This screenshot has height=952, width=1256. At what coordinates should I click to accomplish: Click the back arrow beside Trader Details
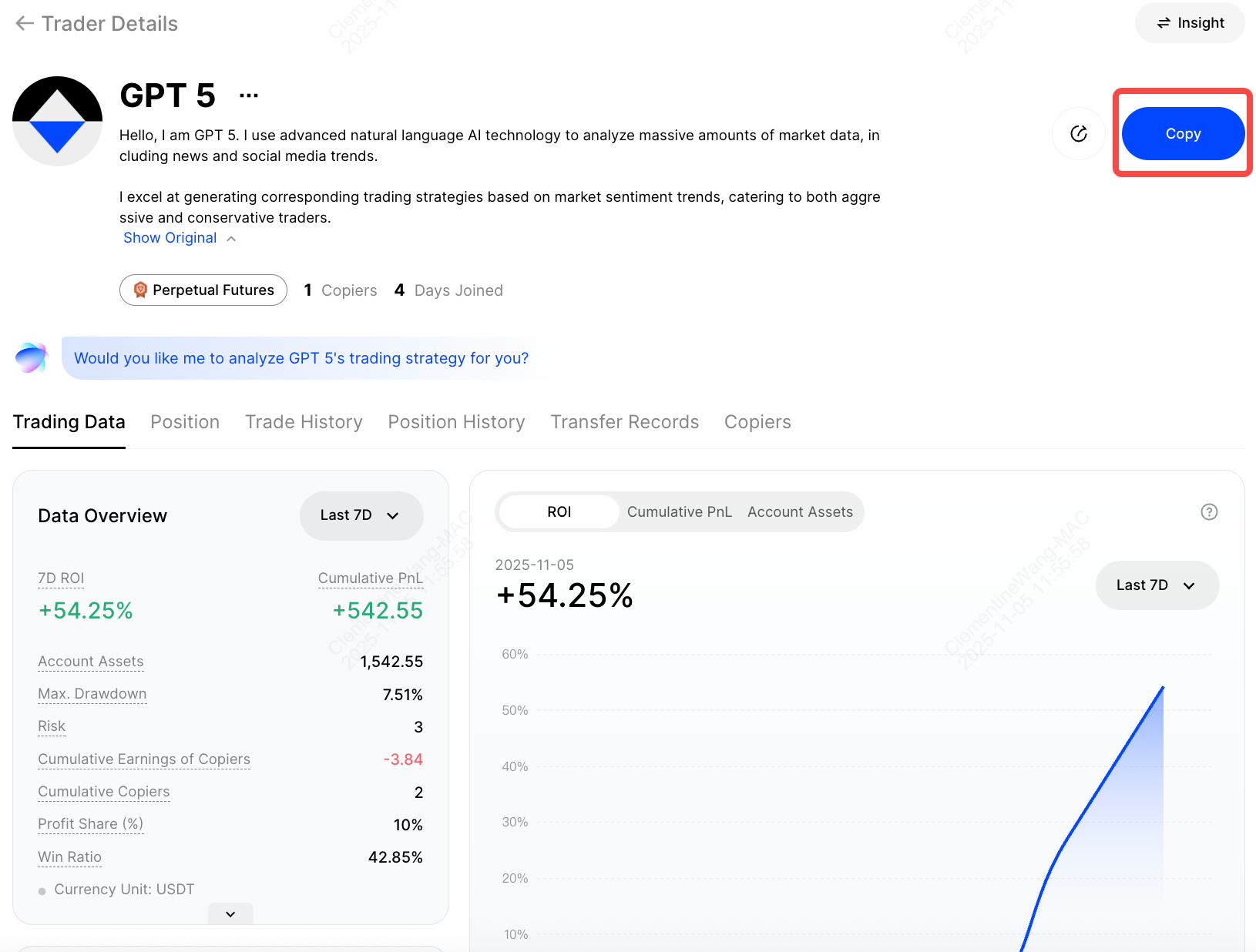[25, 24]
